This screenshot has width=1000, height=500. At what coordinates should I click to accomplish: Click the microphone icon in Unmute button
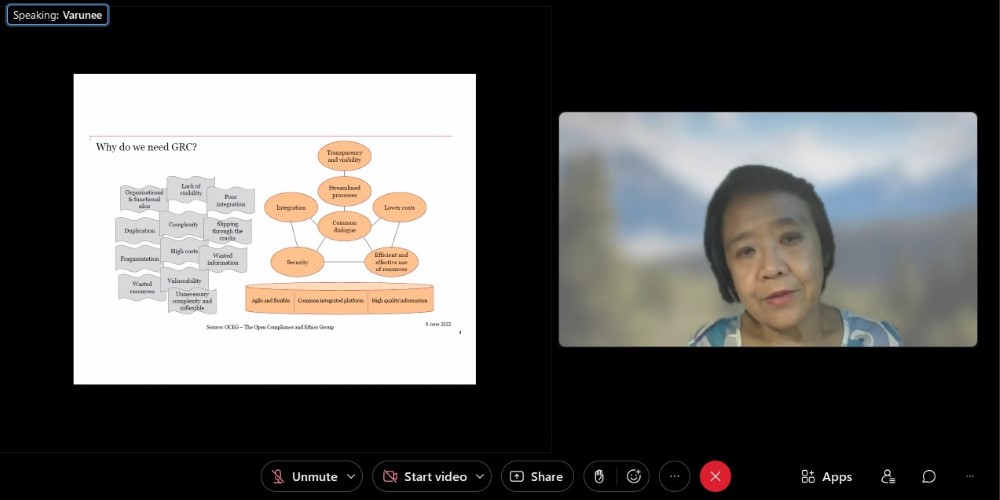coord(277,477)
